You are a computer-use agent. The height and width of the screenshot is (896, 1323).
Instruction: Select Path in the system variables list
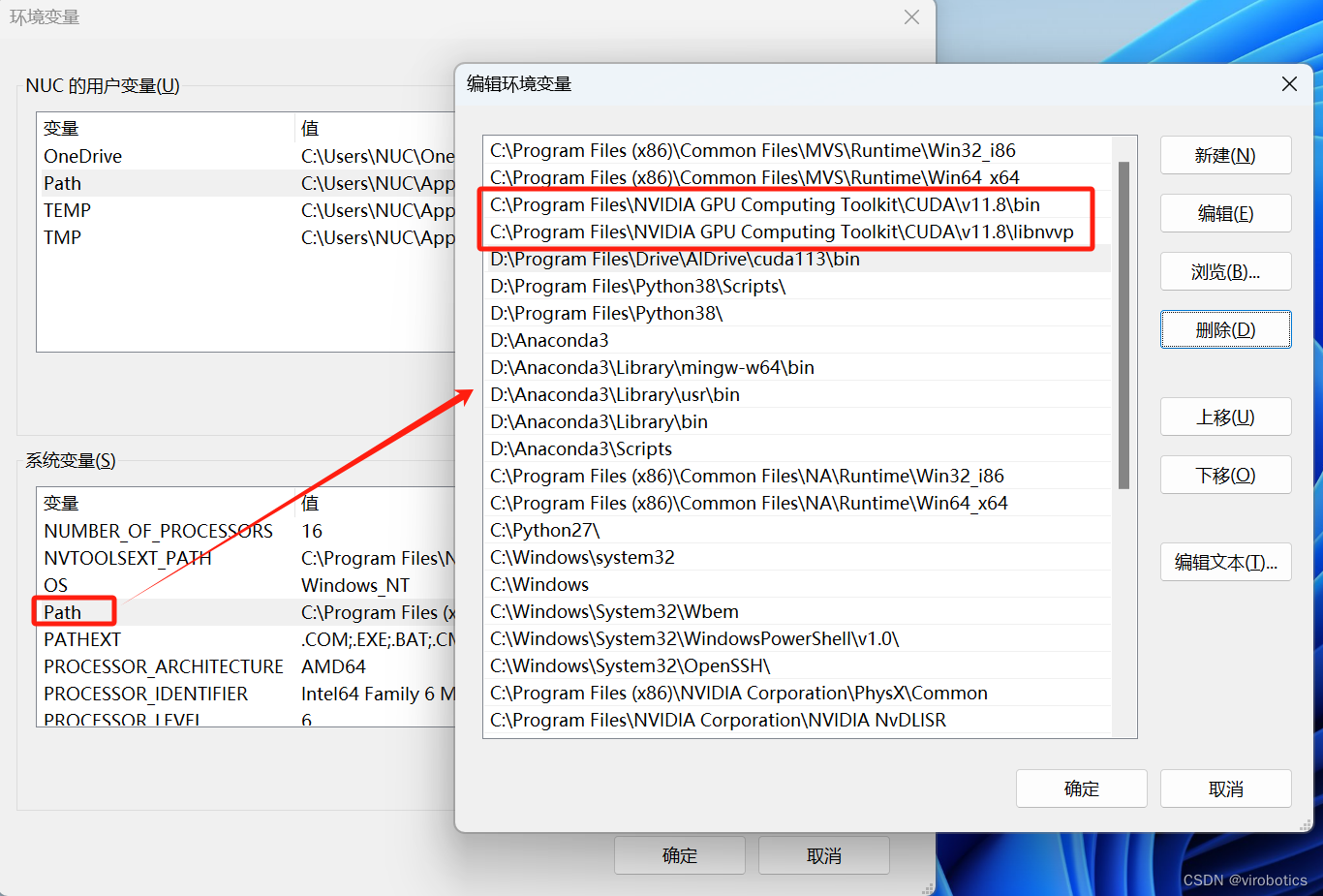pyautogui.click(x=246, y=612)
